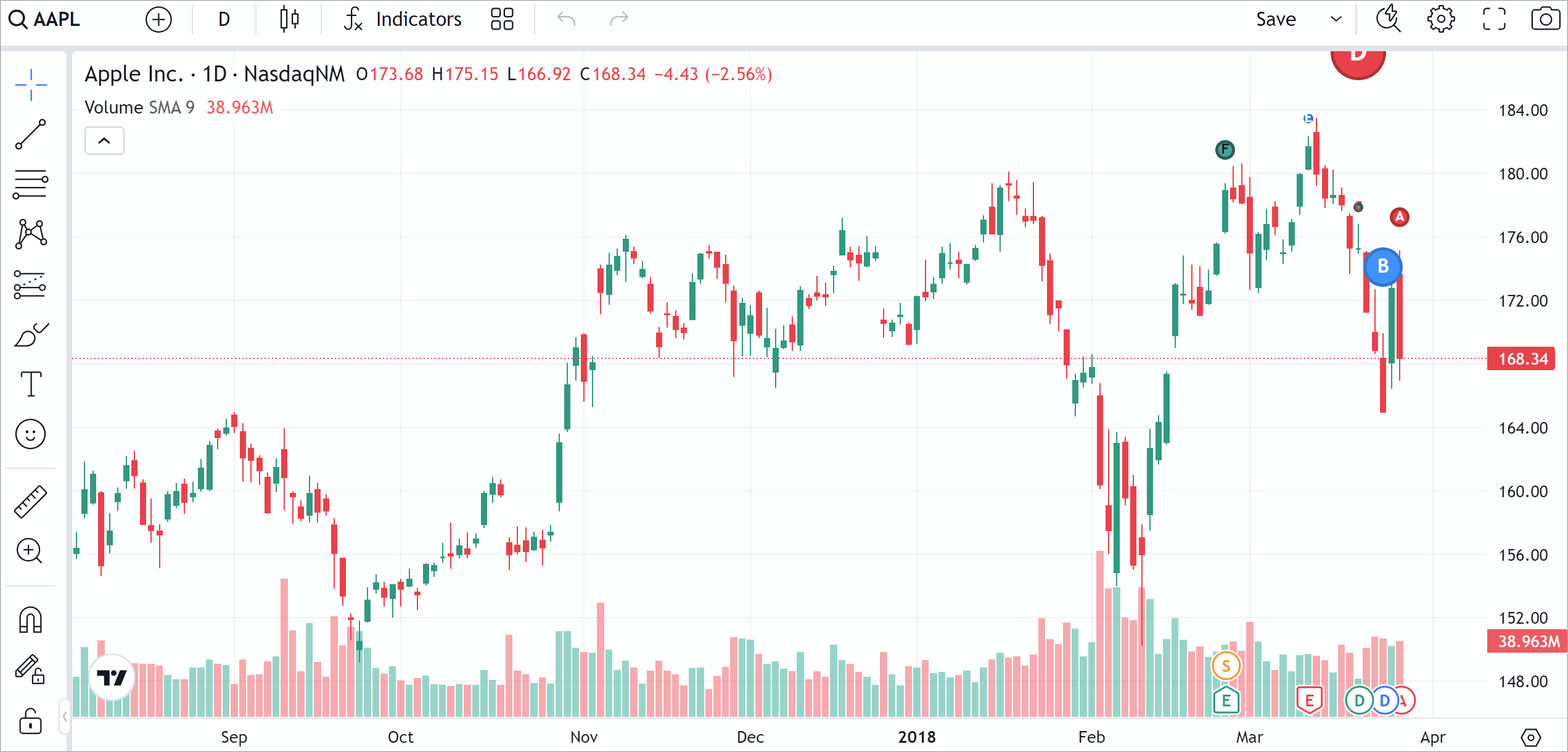Open the candlestick chart style selector
The image size is (1568, 752).
click(289, 19)
